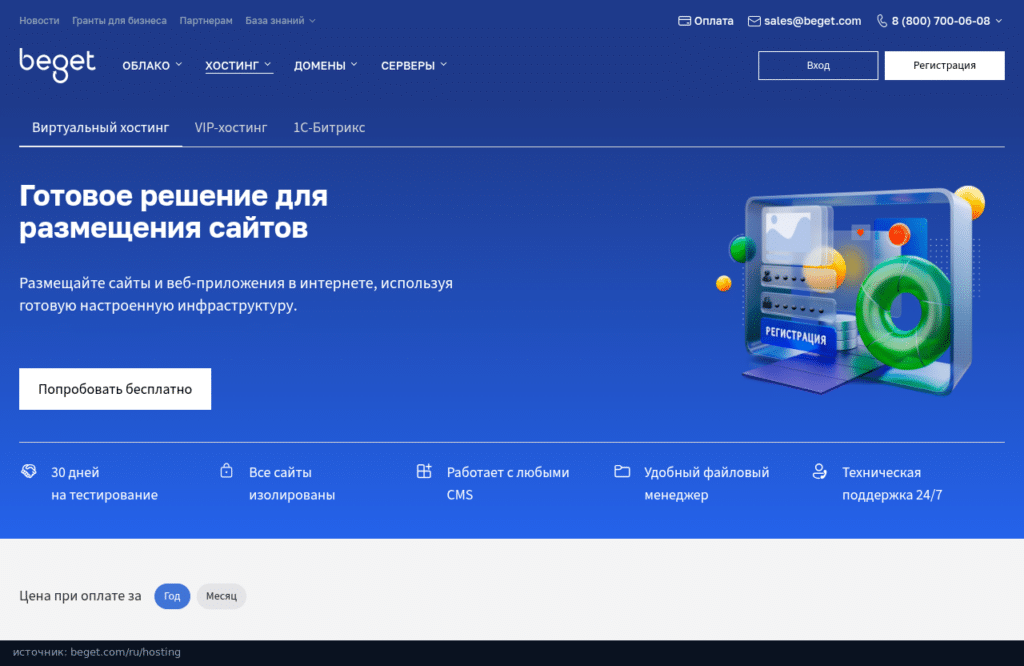The image size is (1024, 666).
Task: Expand the phone number dropdown chevron
Action: (999, 21)
